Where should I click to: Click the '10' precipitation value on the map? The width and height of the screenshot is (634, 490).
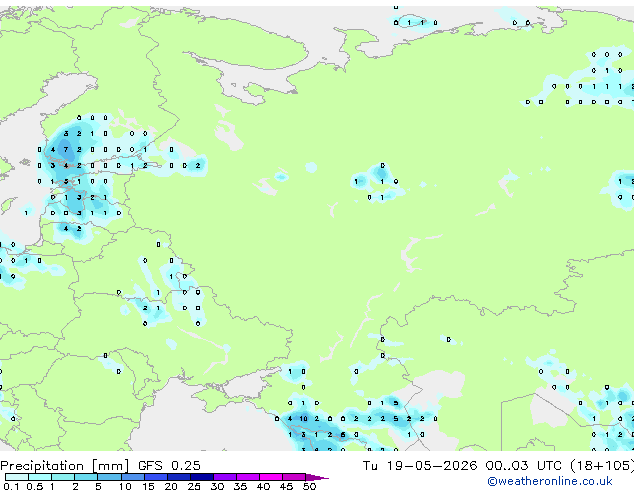point(303,418)
